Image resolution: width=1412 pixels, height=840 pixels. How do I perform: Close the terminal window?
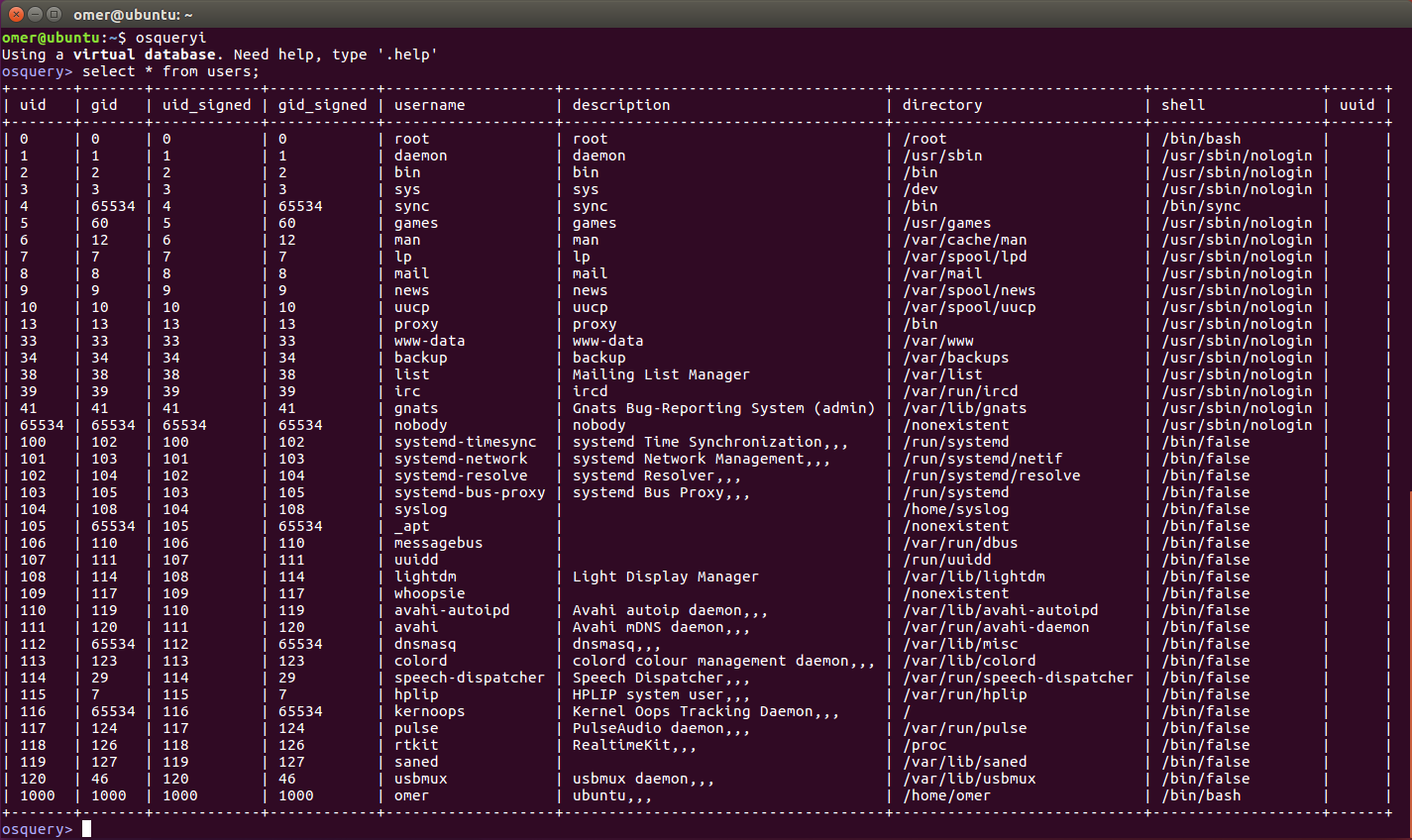click(16, 14)
